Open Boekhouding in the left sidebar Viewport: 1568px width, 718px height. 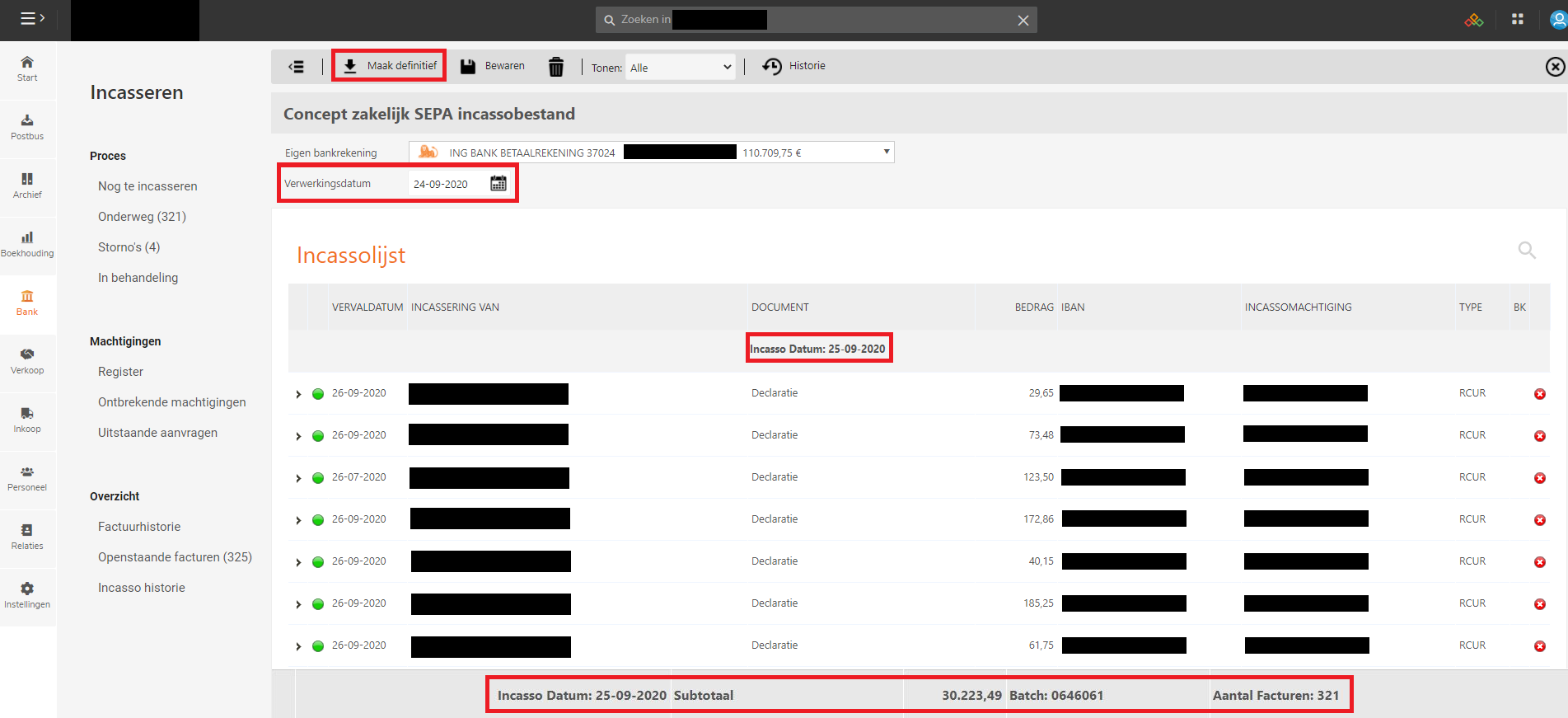pyautogui.click(x=27, y=244)
